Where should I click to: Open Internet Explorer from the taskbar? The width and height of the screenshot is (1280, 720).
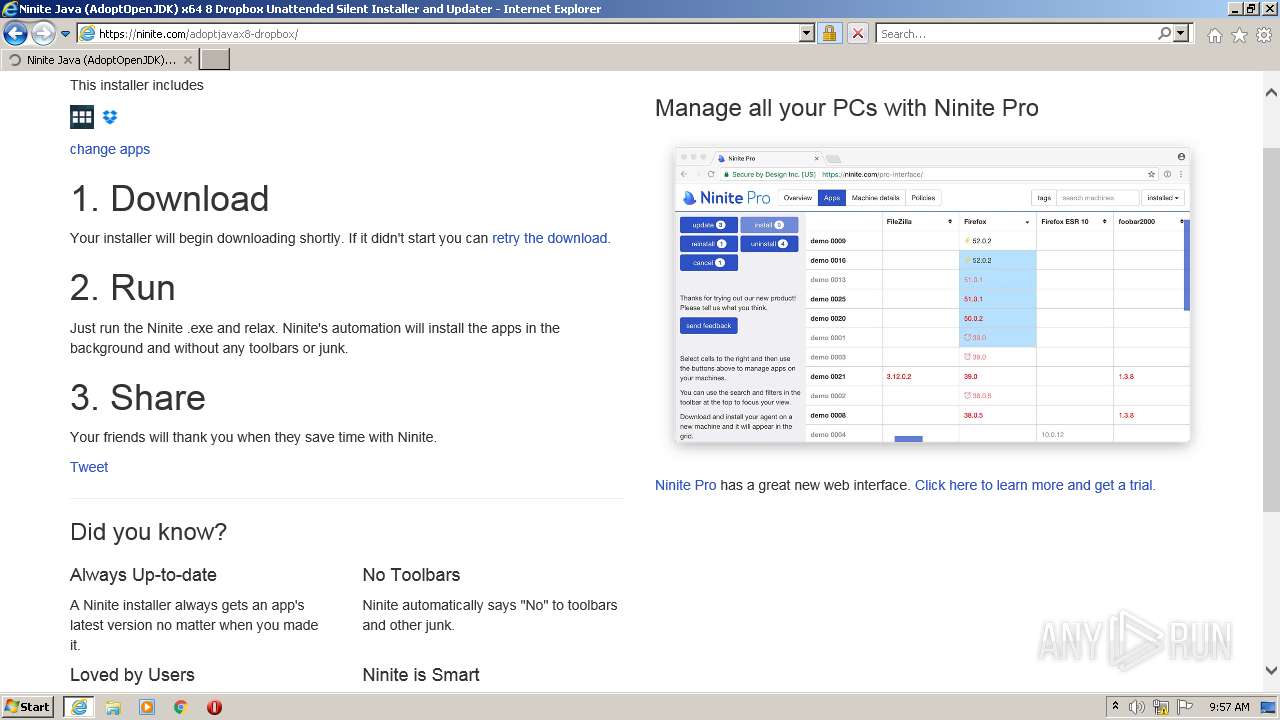point(79,707)
